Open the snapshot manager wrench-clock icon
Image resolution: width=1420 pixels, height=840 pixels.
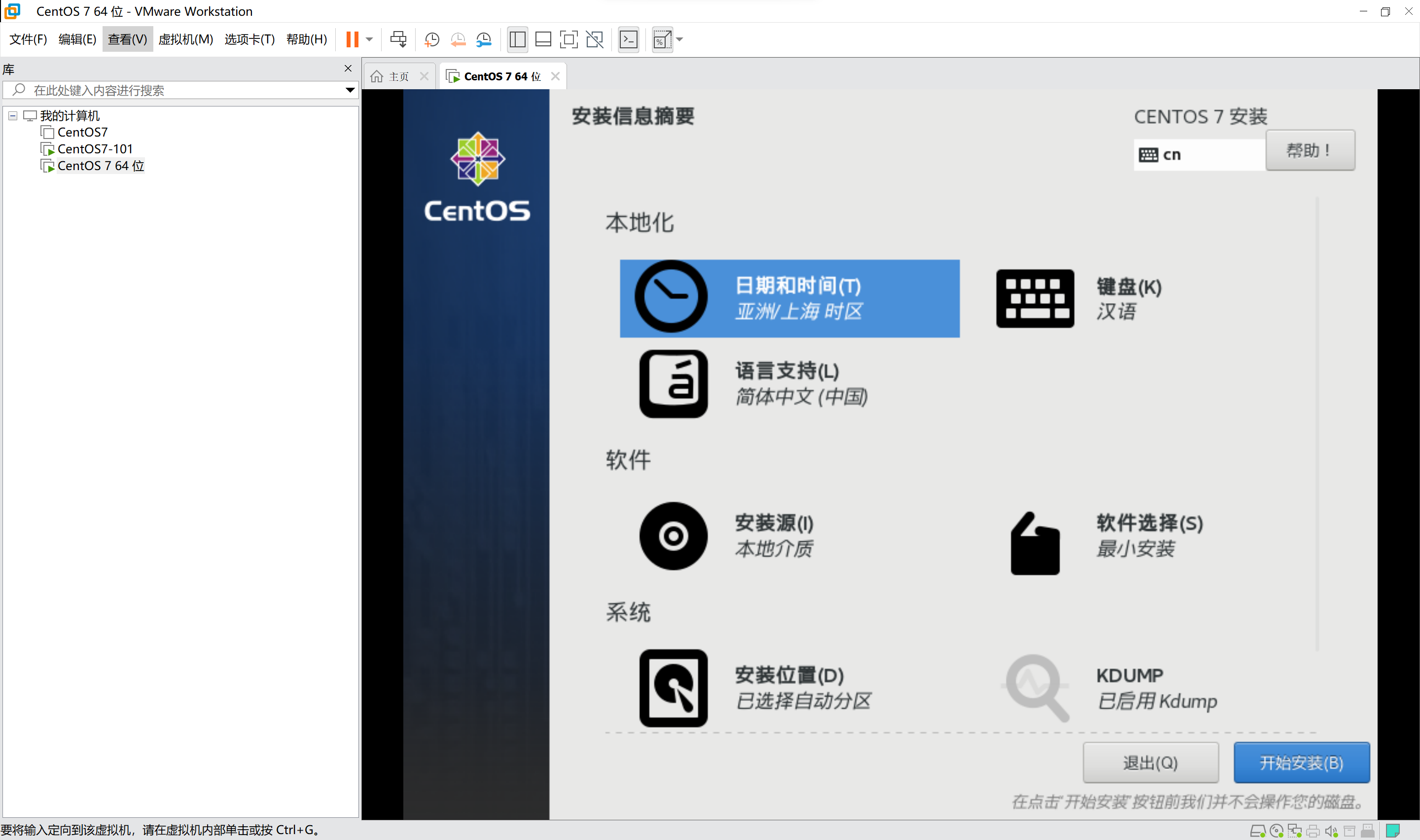coord(484,39)
